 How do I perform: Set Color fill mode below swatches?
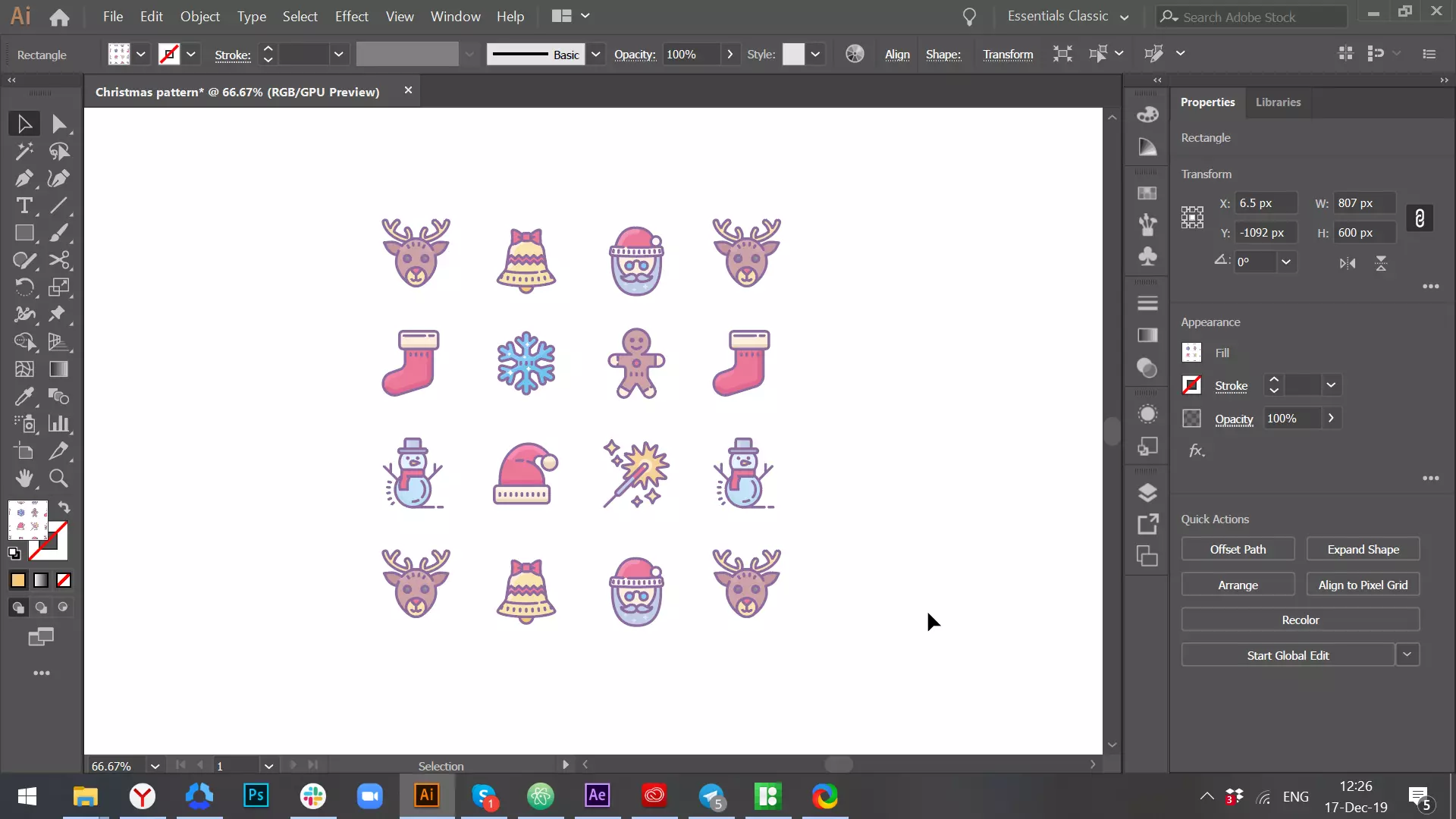(18, 580)
